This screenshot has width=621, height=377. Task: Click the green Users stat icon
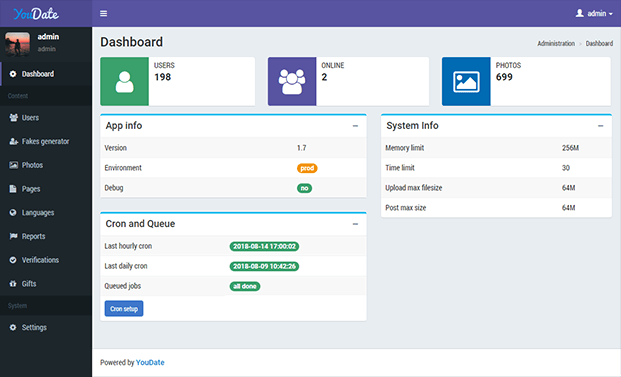(x=124, y=82)
